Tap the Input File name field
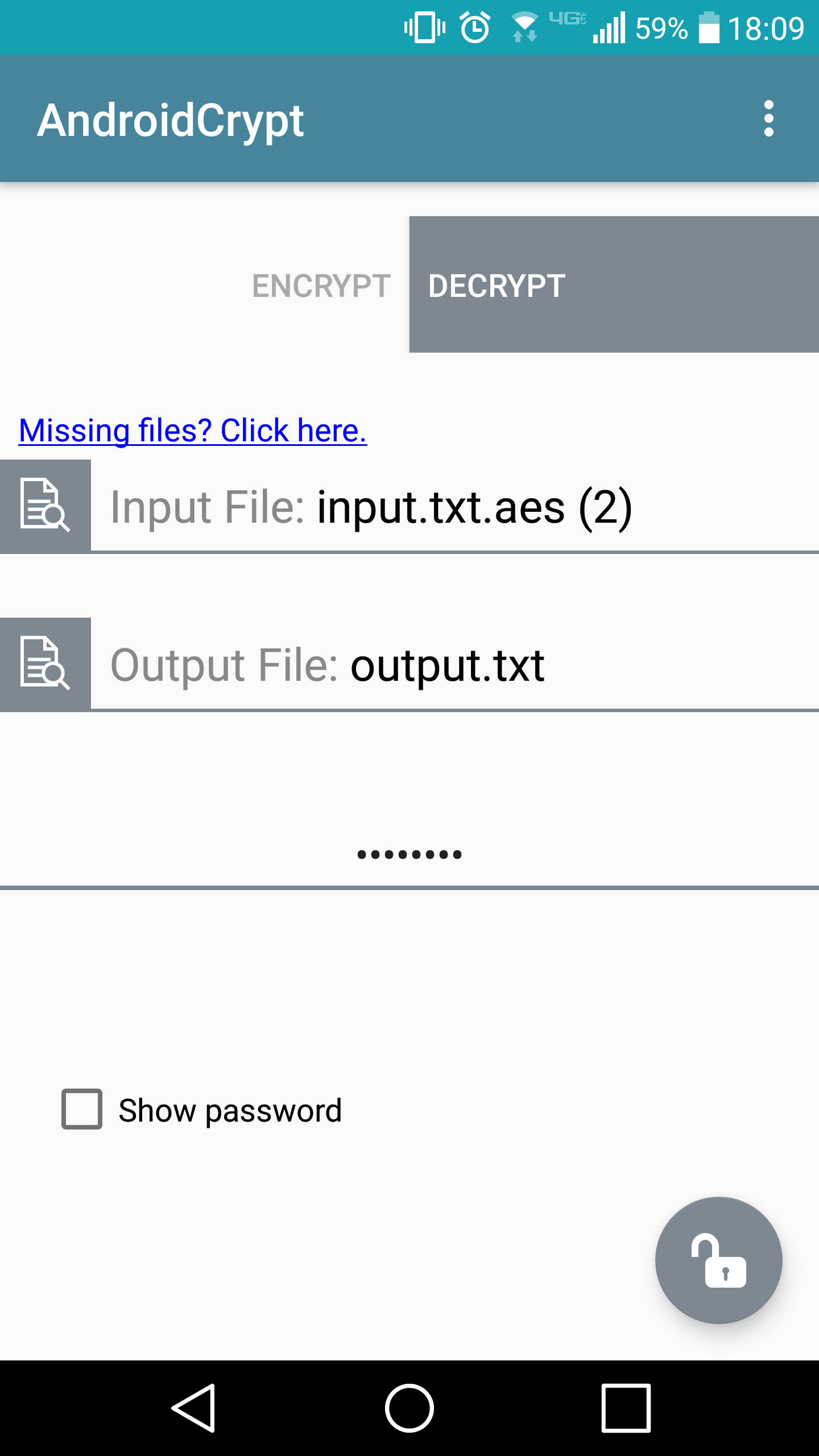The image size is (819, 1456). 455,507
